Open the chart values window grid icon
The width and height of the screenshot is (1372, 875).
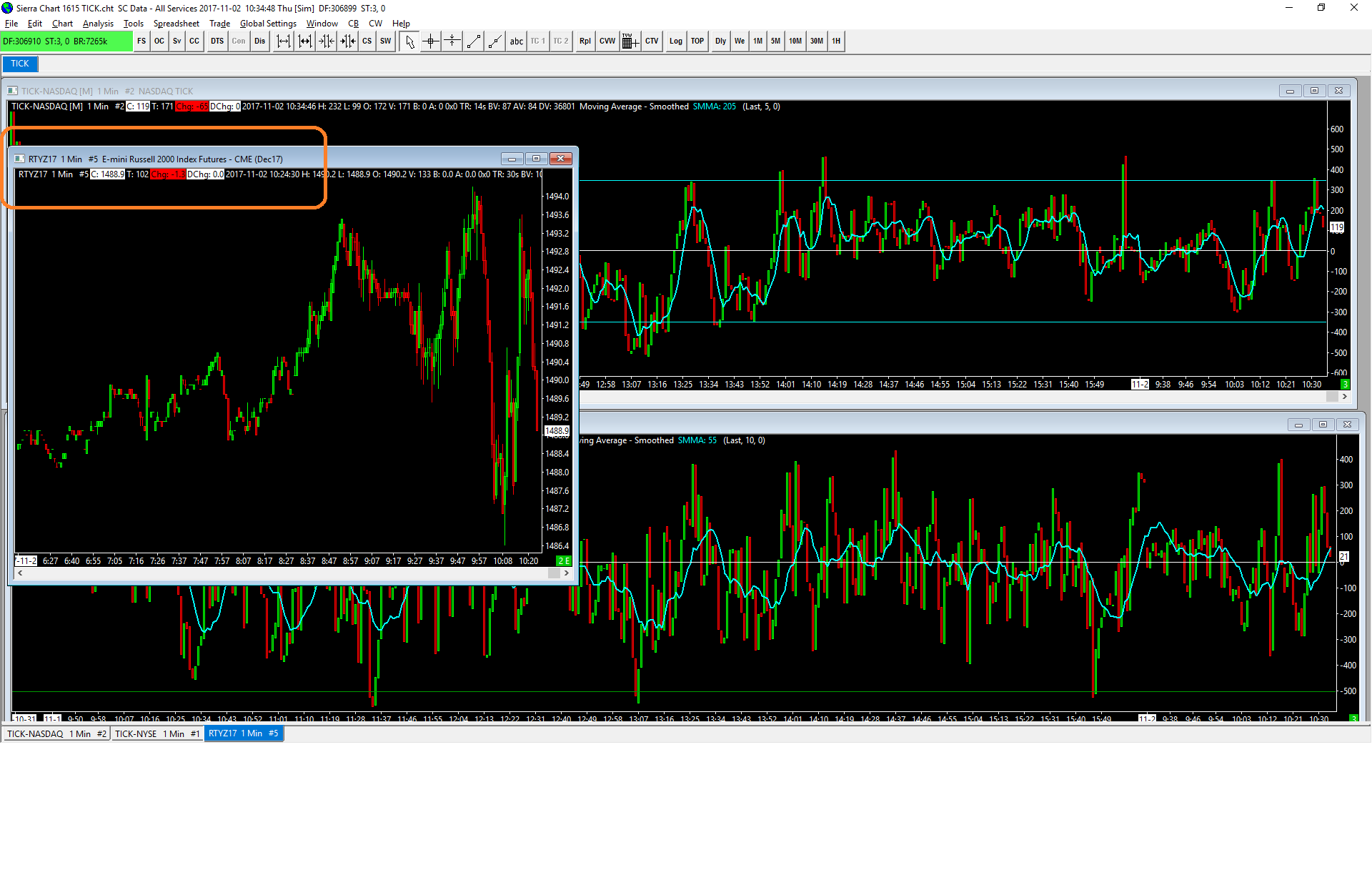click(x=629, y=41)
